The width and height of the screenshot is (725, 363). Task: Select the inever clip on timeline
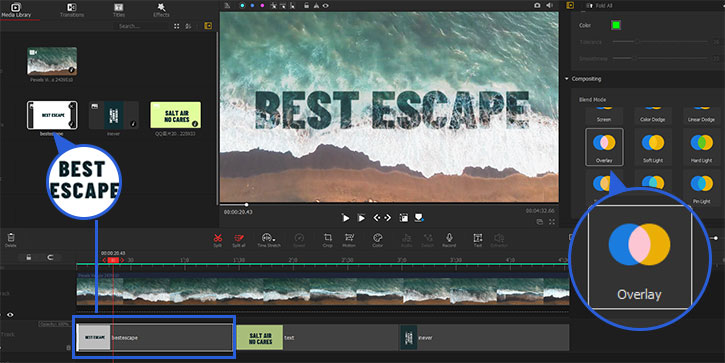pyautogui.click(x=484, y=338)
